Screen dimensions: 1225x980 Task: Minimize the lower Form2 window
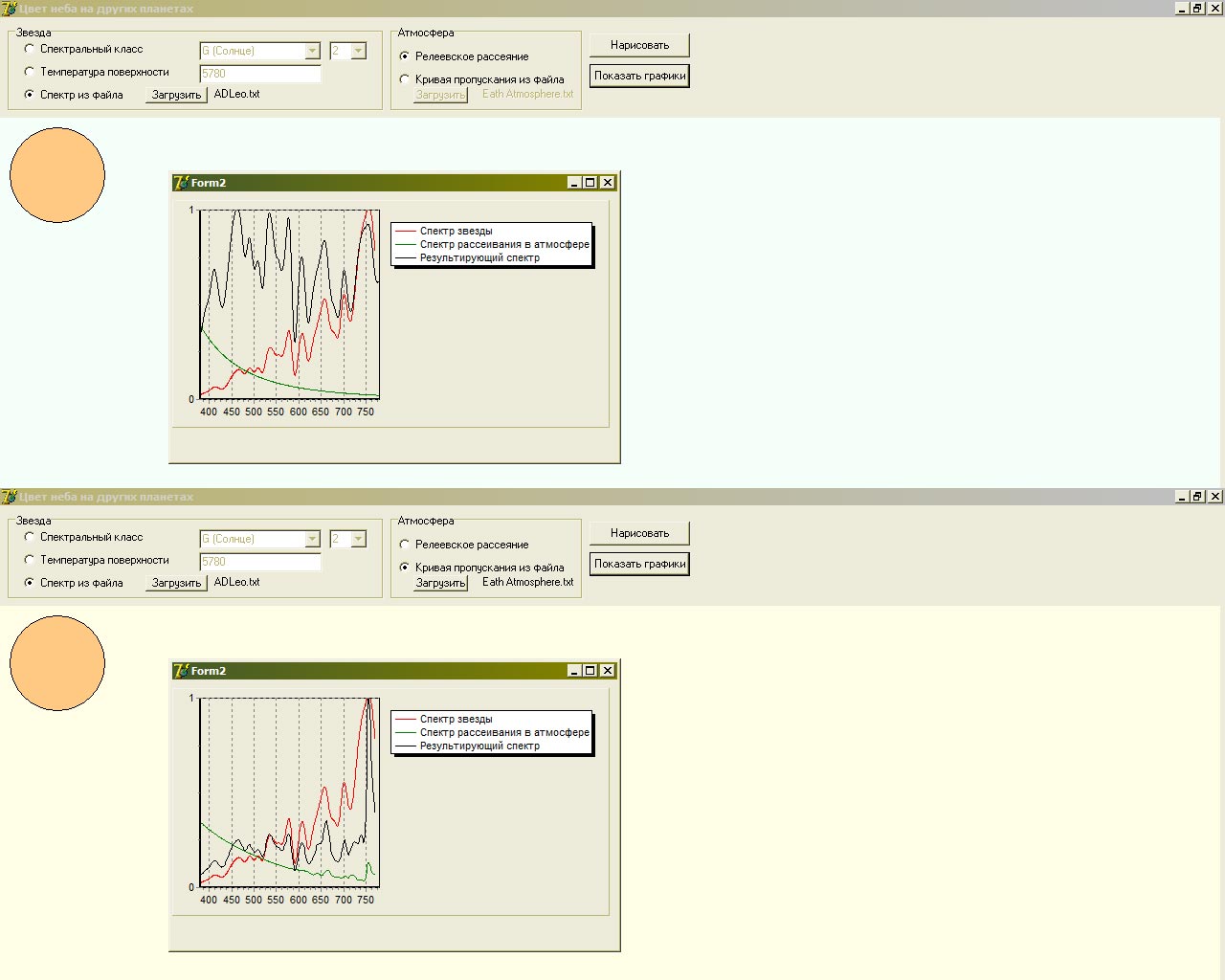pyautogui.click(x=574, y=671)
